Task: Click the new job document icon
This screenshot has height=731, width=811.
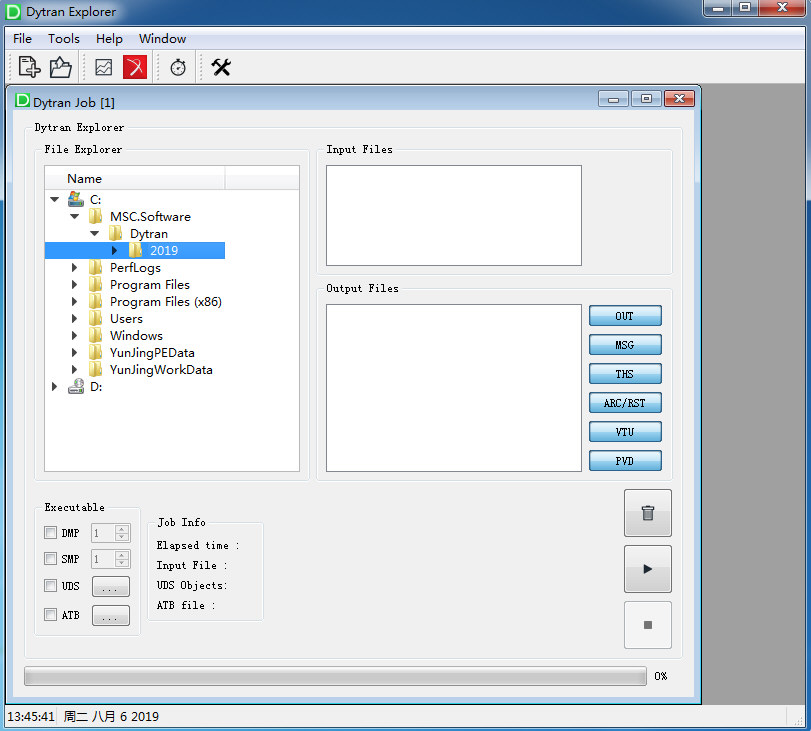Action: (x=29, y=67)
